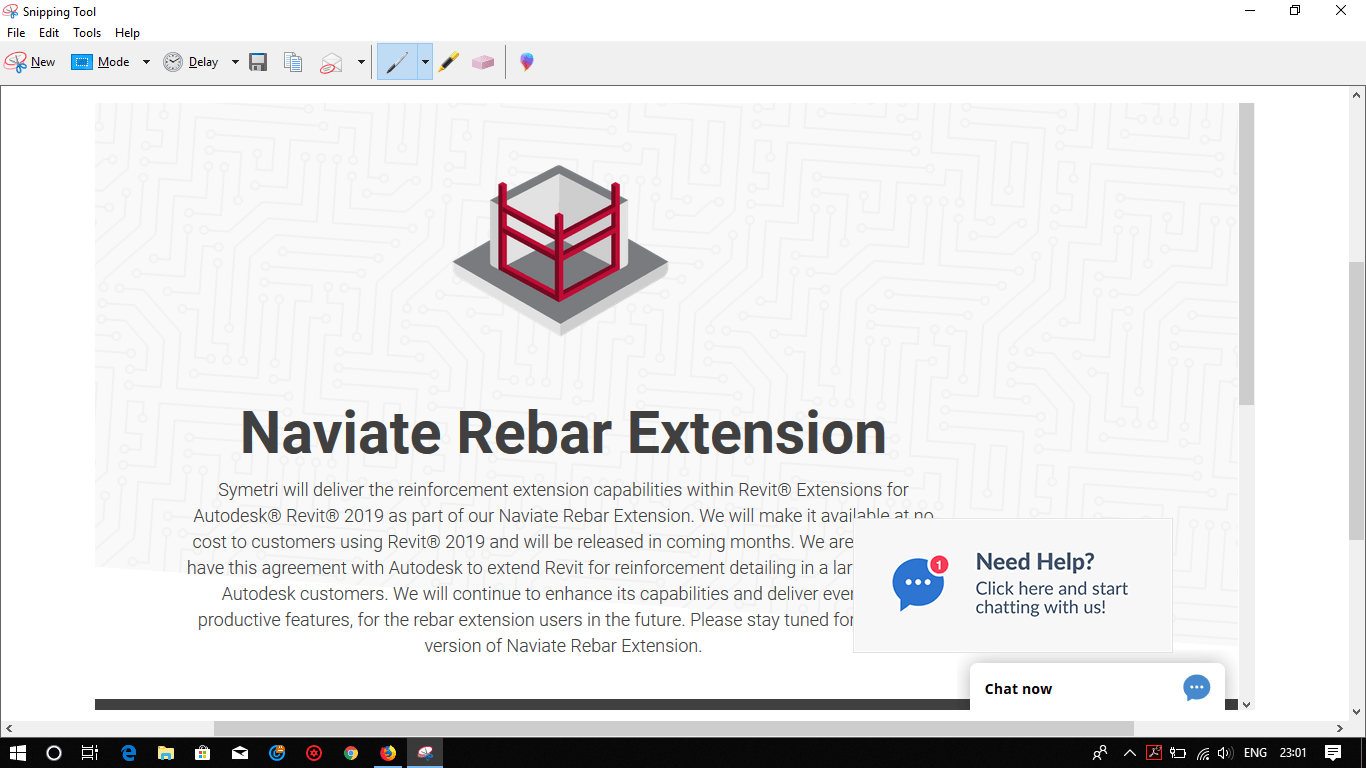Screen dimensions: 1366x768
Task: Click the Need Help chat link
Action: 1051,599
